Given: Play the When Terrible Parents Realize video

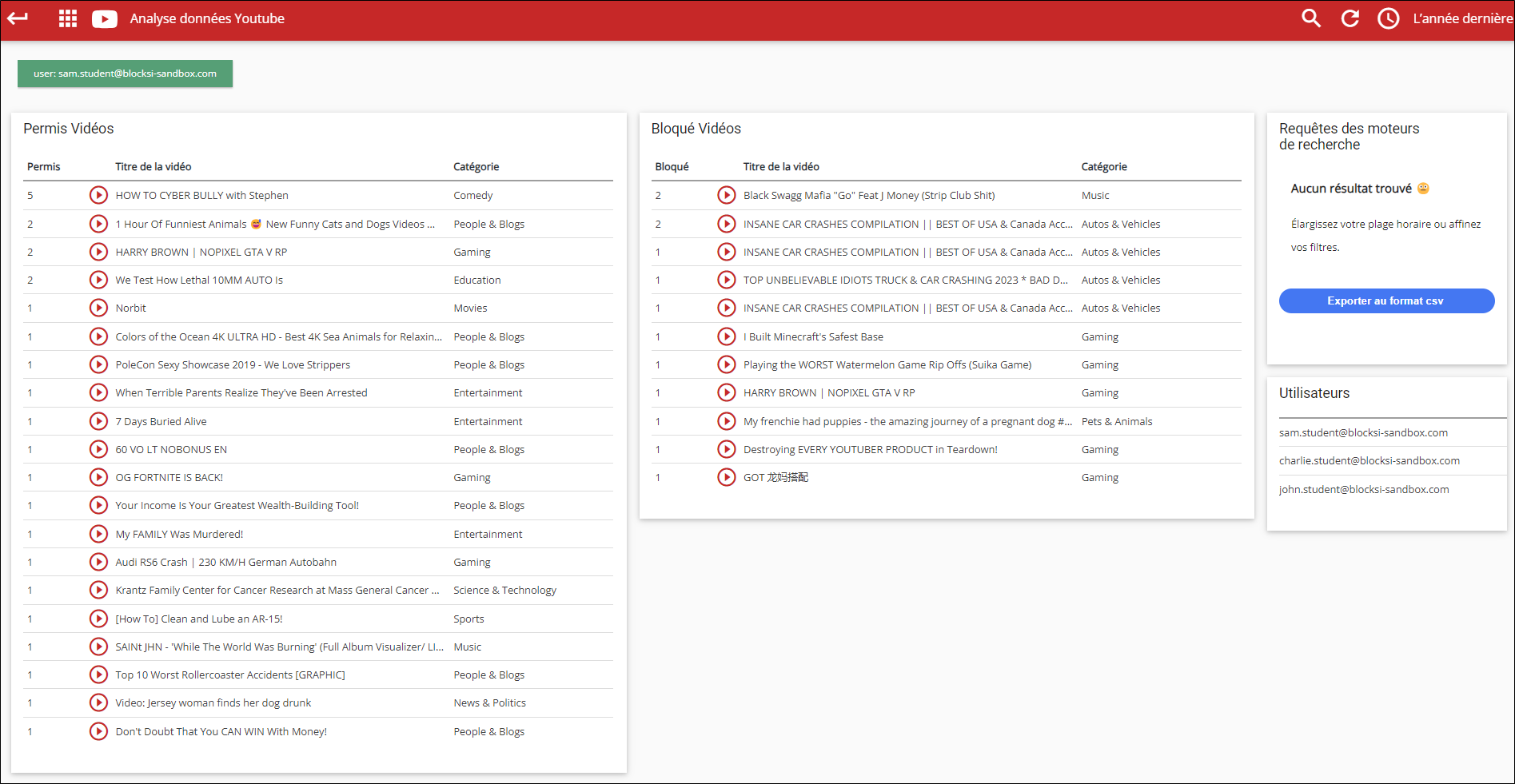Looking at the screenshot, I should click(98, 392).
